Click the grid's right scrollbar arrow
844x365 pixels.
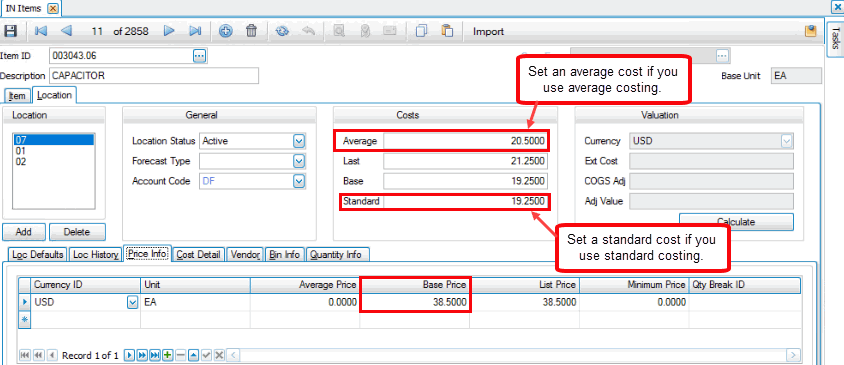(793, 355)
